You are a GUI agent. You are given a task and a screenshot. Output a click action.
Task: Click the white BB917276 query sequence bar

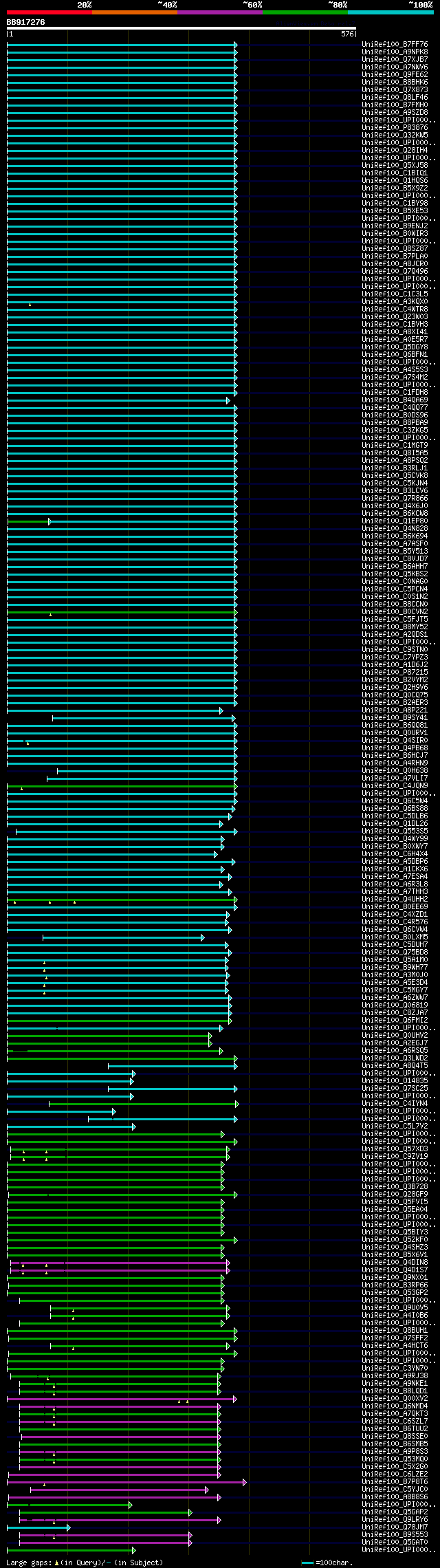point(181,28)
